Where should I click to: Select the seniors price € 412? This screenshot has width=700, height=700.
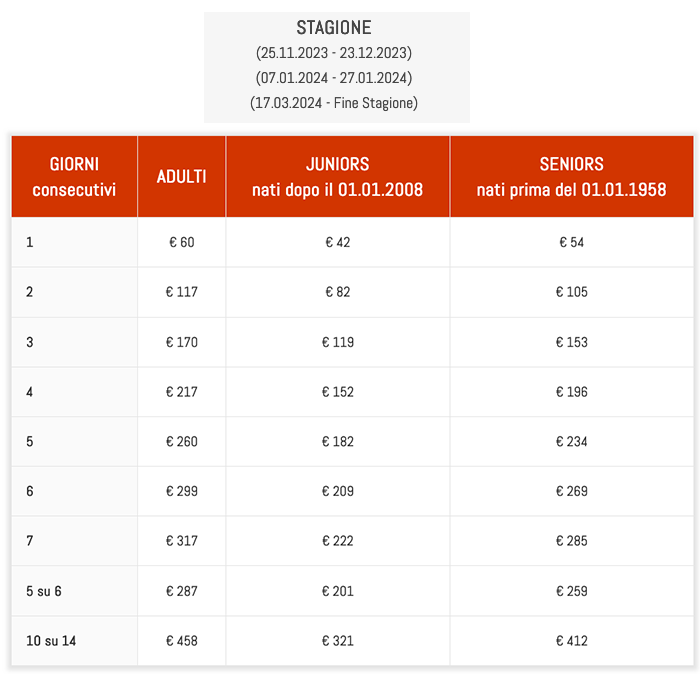point(572,641)
